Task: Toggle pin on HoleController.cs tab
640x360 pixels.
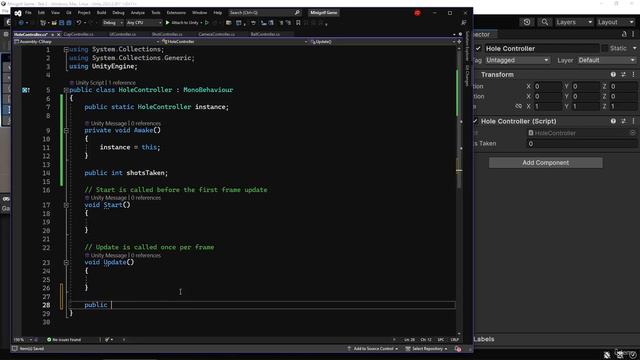Action: (x=53, y=35)
